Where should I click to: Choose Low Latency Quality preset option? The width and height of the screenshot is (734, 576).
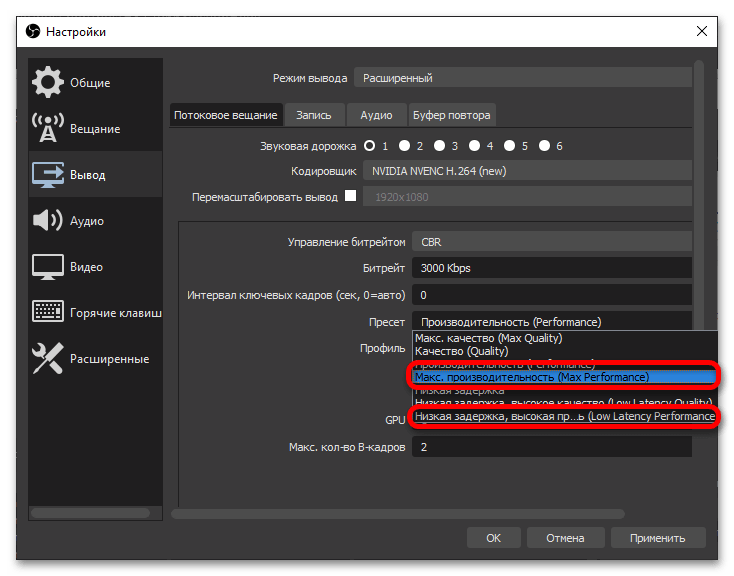click(x=564, y=403)
